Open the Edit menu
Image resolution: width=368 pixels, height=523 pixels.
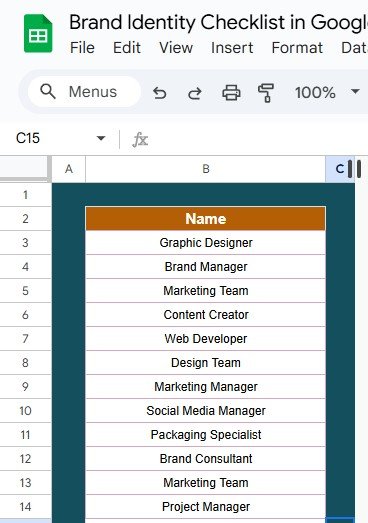click(127, 48)
